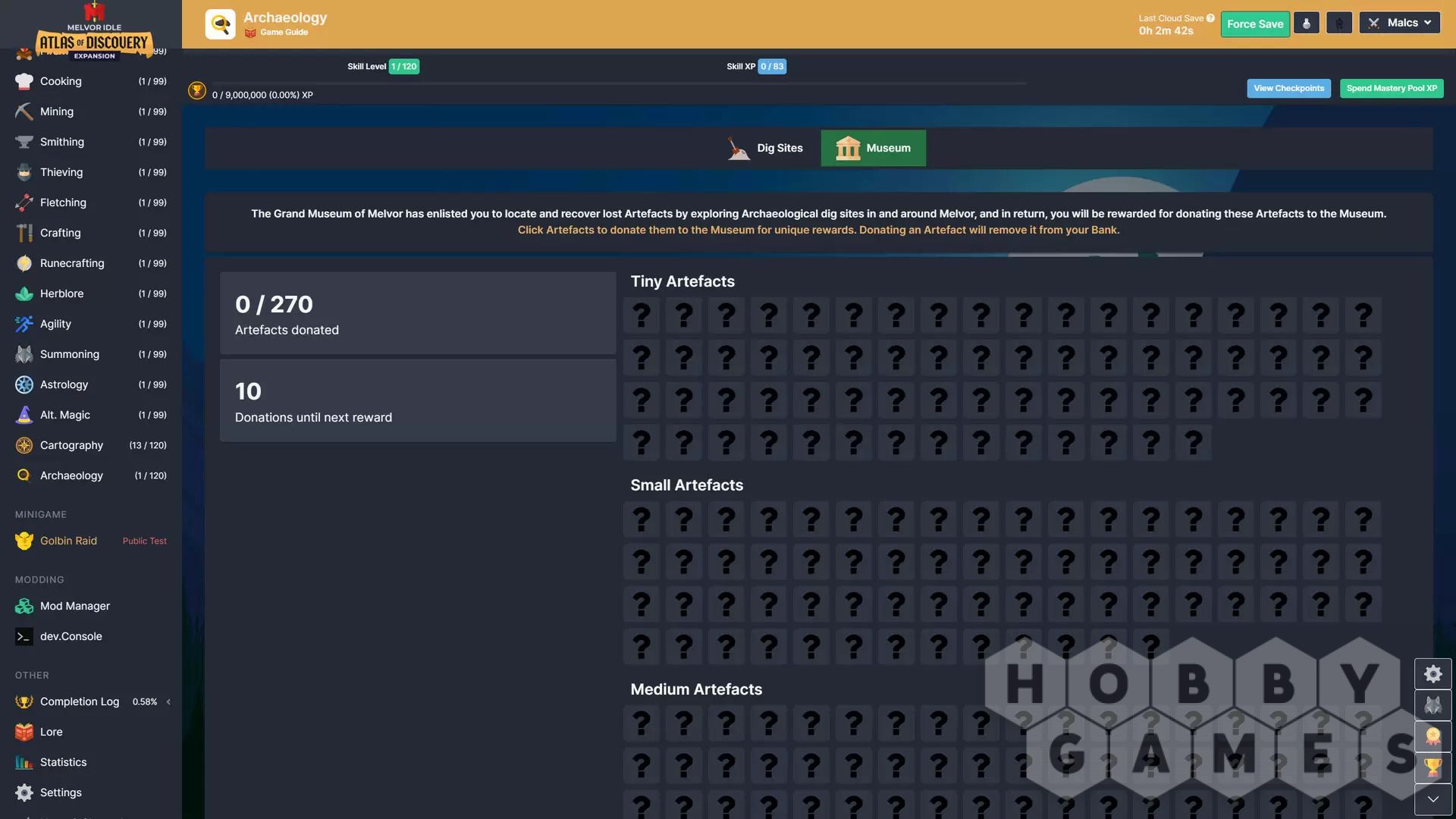Click View Checkpoints button

tap(1288, 88)
